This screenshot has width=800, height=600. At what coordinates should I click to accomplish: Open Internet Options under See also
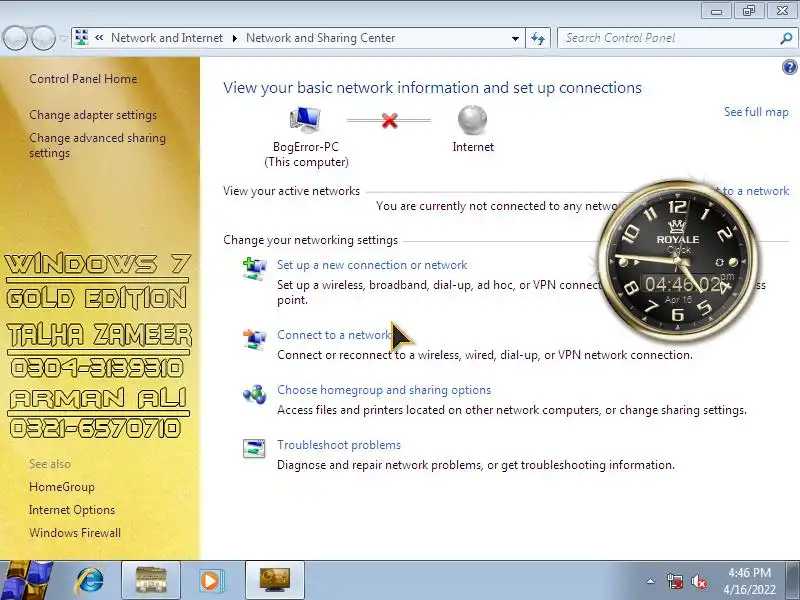coord(72,510)
